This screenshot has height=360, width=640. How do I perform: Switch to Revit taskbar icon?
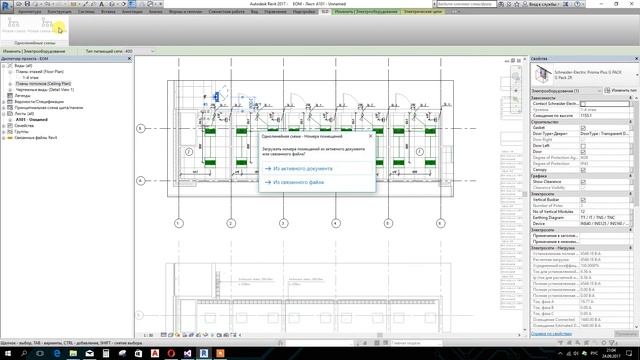[204, 353]
